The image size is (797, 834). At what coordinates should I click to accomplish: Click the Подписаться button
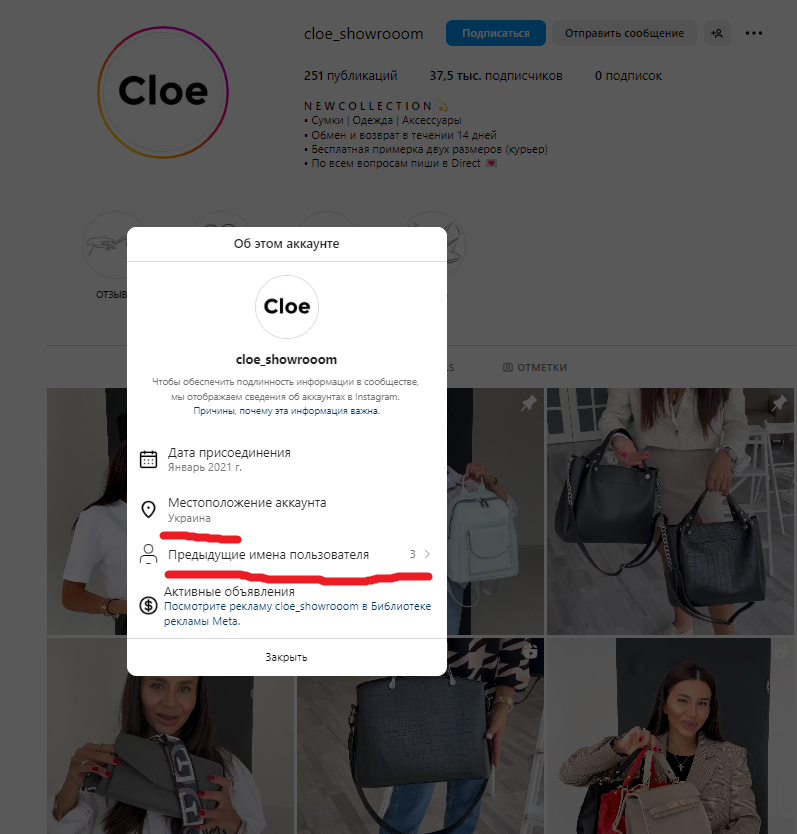tap(496, 33)
